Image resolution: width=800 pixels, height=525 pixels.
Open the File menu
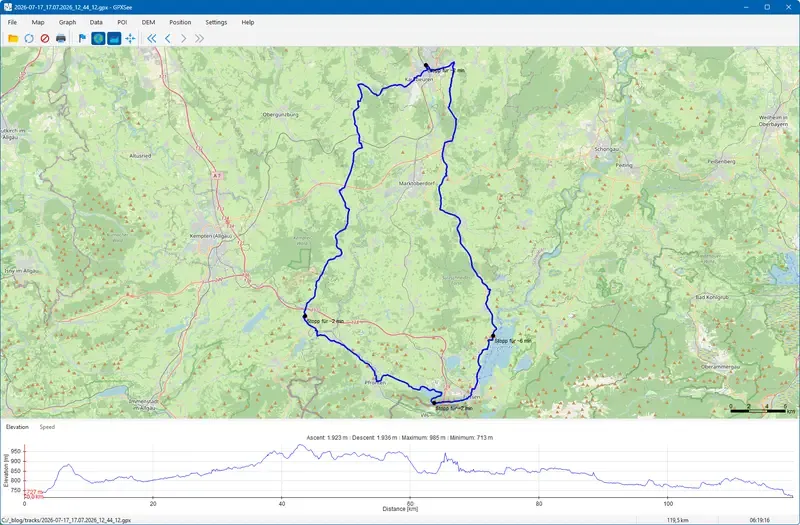pos(12,22)
